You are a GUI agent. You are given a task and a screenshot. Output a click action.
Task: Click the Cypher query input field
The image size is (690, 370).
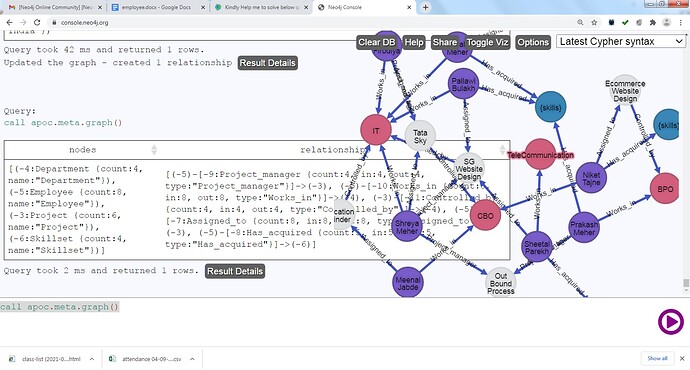coord(326,322)
